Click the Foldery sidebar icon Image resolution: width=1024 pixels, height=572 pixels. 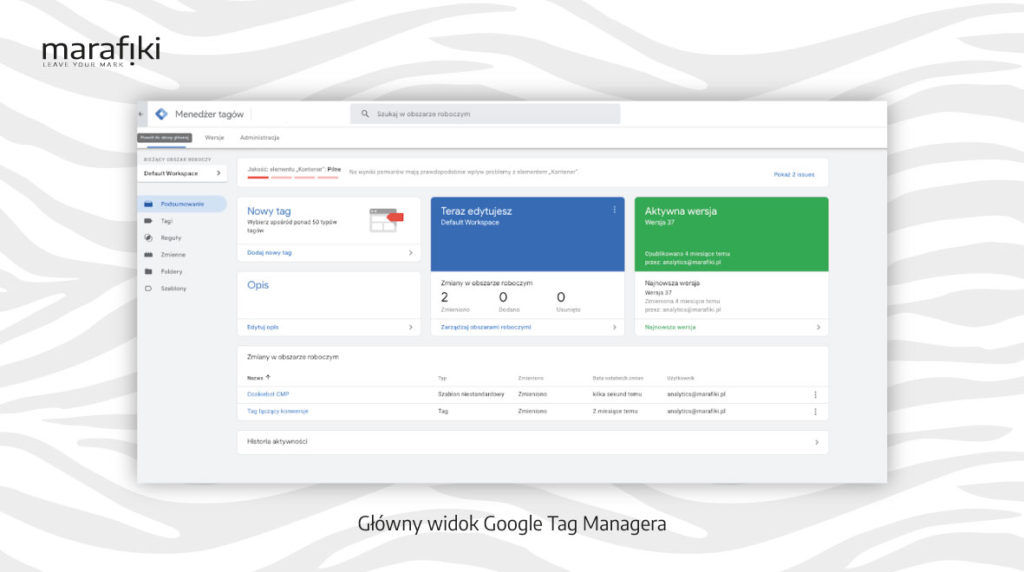click(148, 272)
